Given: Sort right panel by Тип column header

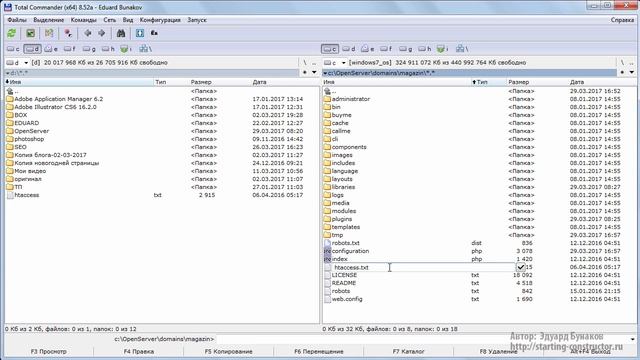Looking at the screenshot, I should [x=488, y=82].
